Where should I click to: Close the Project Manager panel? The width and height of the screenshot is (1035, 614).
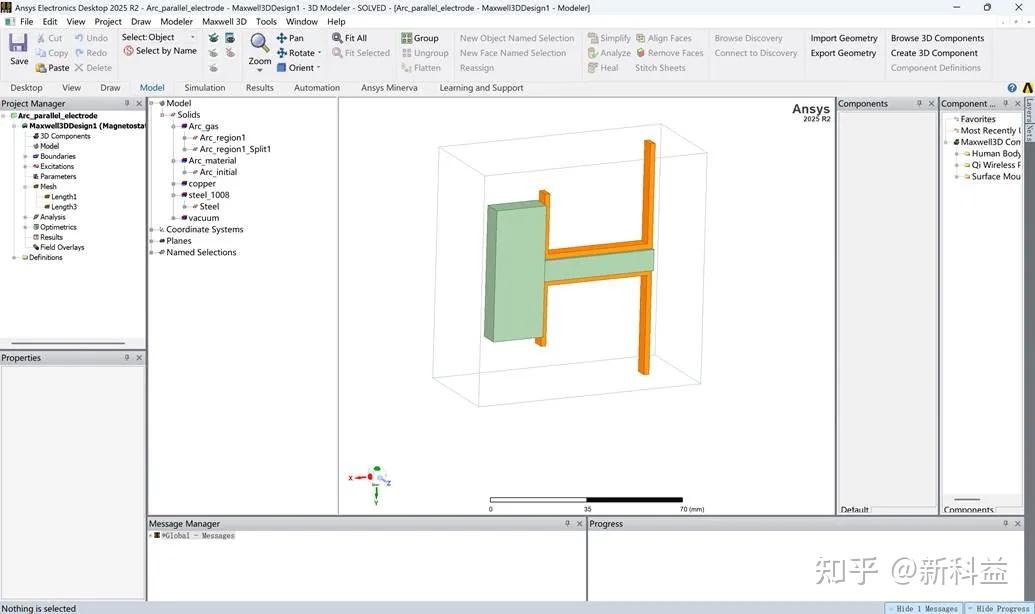139,104
